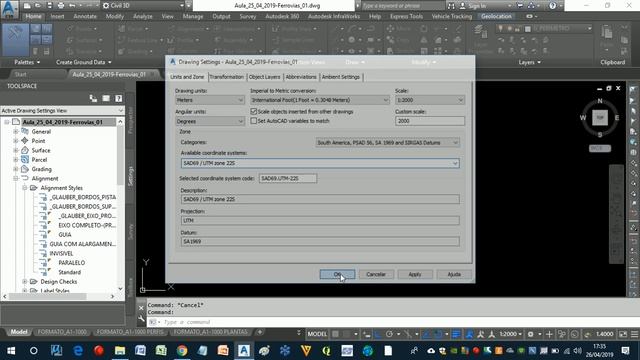The height and width of the screenshot is (360, 640).
Task: Click the Point node icon in Toolspace tree
Action: coord(25,140)
